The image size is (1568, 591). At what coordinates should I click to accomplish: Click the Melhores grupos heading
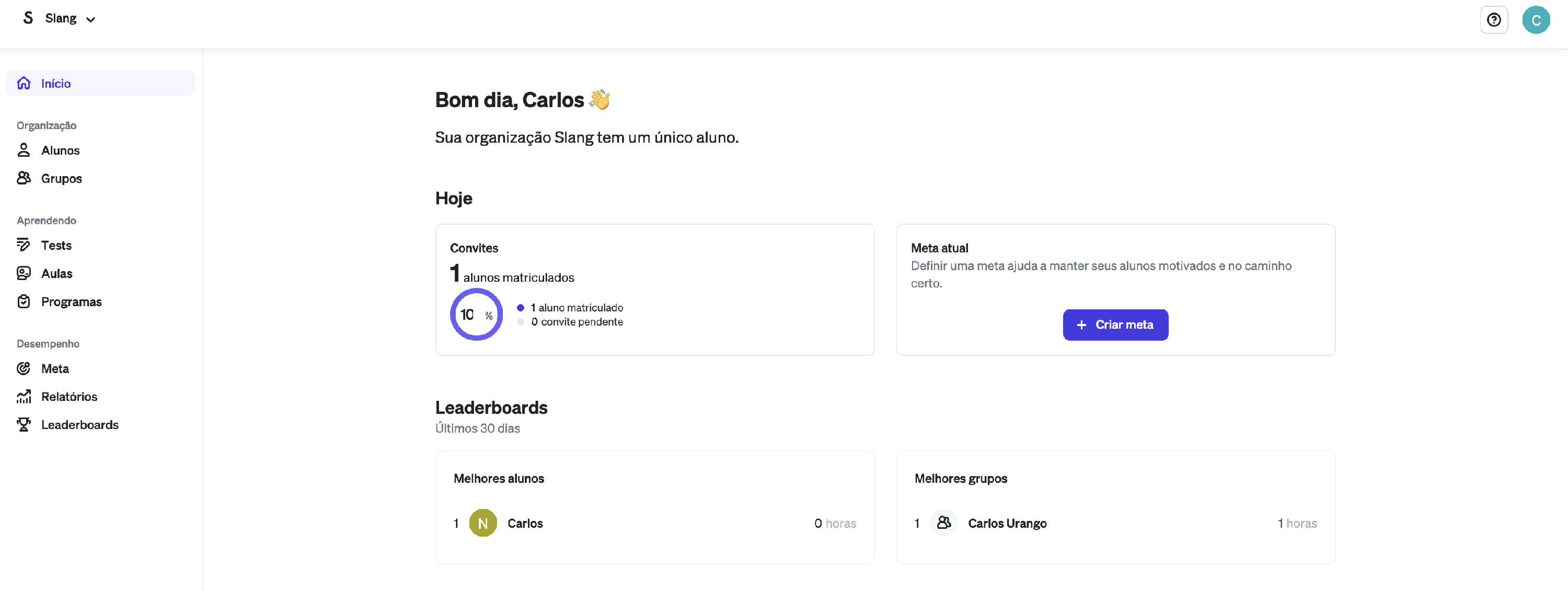click(x=961, y=479)
